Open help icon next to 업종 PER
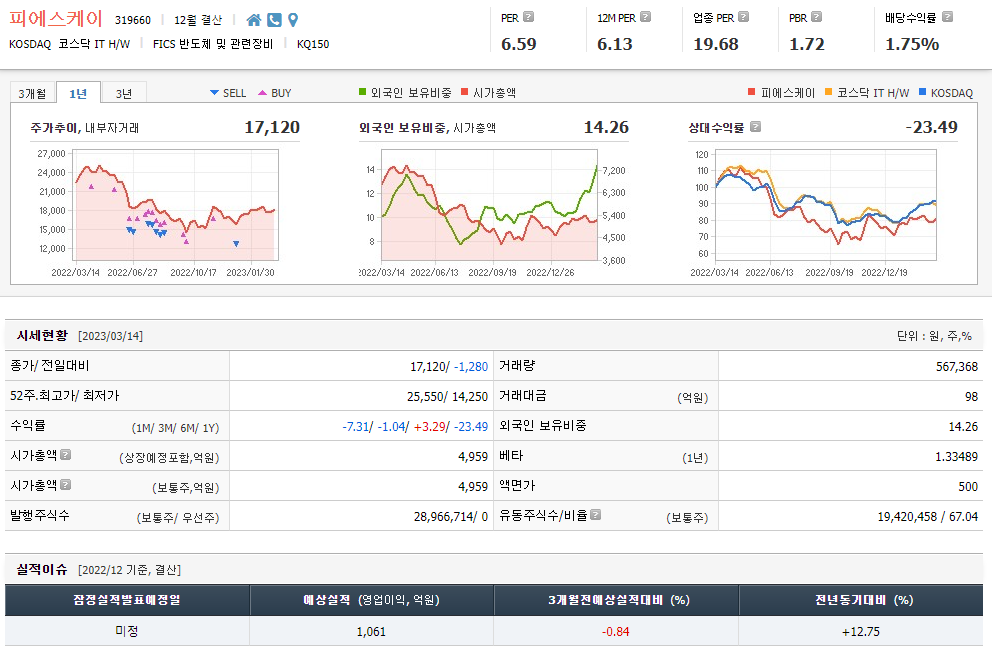 click(x=744, y=17)
